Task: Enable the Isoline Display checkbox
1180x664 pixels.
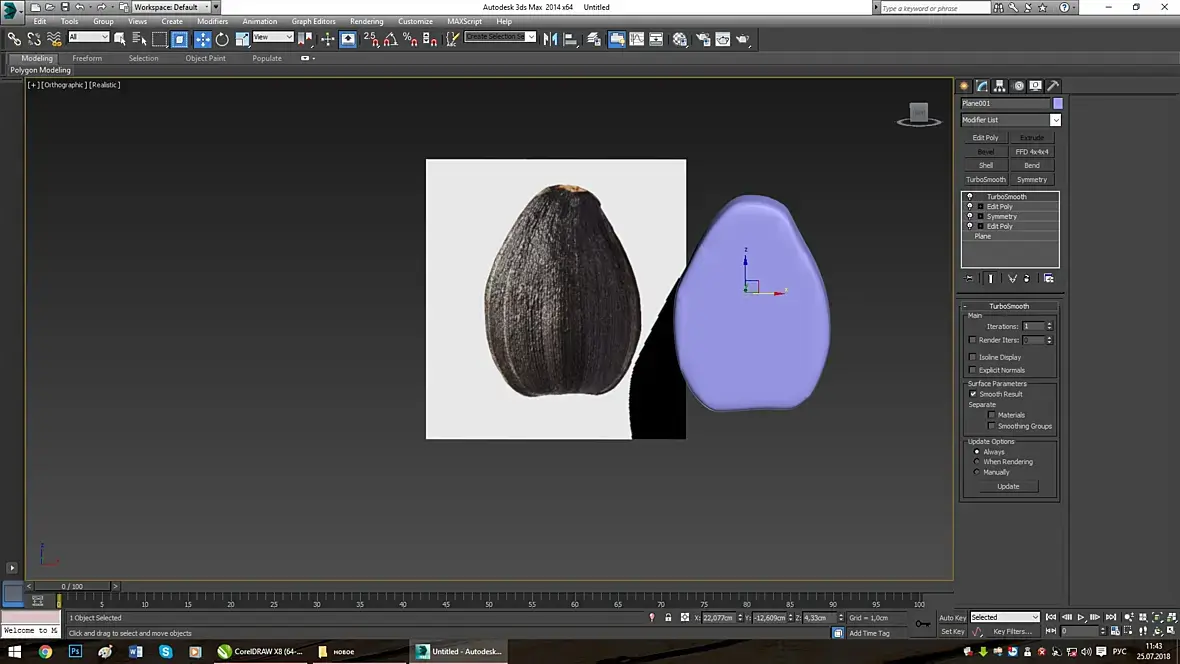Action: tap(973, 357)
